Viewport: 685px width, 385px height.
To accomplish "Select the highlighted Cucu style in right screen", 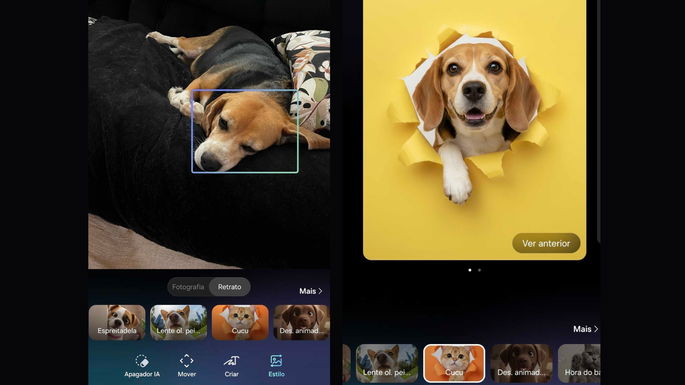I will click(454, 363).
